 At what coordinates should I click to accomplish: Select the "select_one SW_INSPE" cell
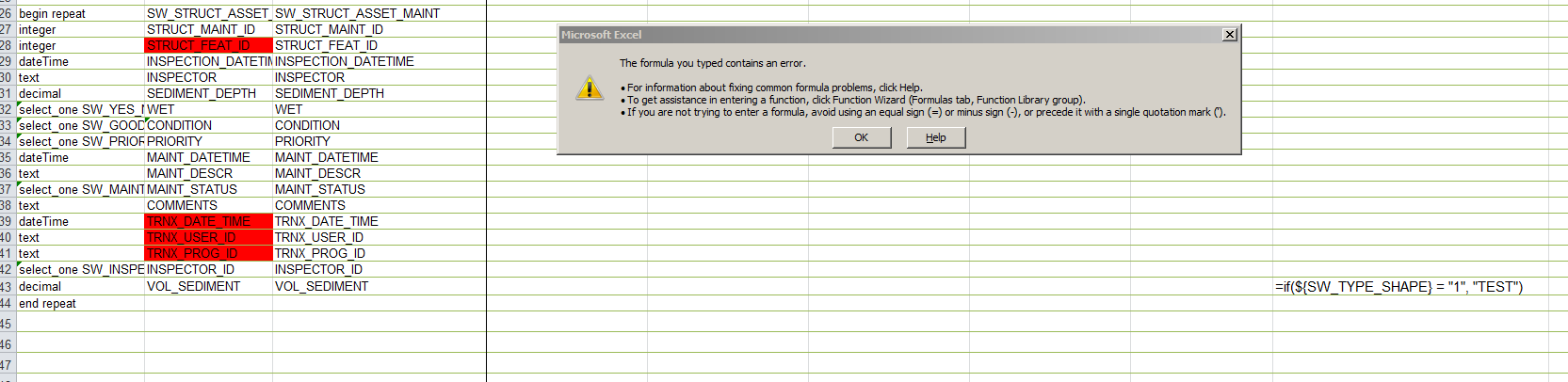(81, 269)
